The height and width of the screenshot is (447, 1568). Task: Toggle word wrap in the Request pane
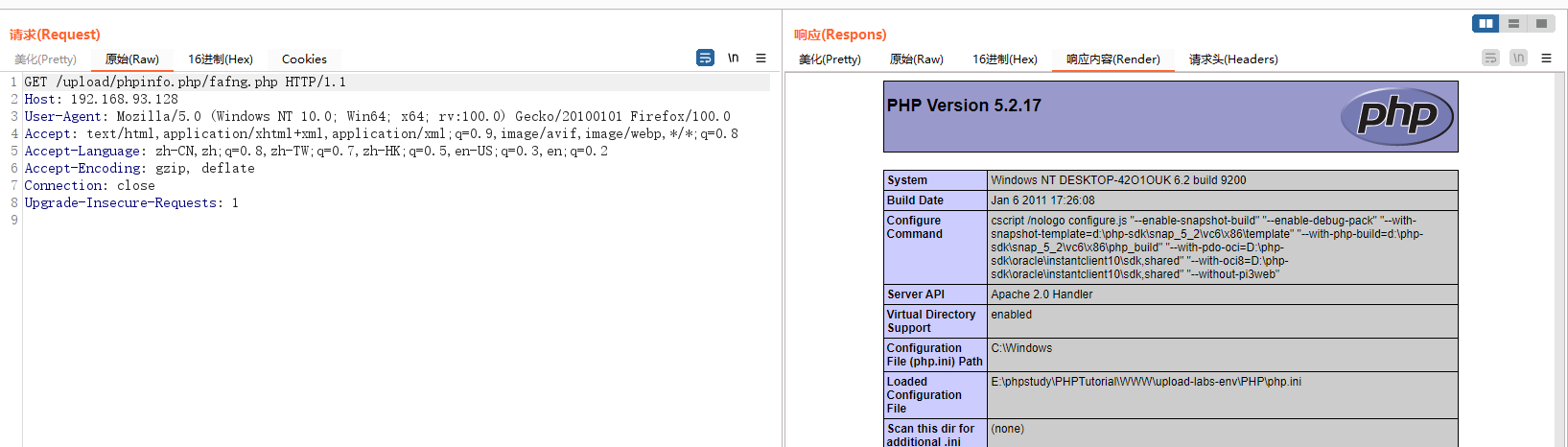[x=705, y=58]
